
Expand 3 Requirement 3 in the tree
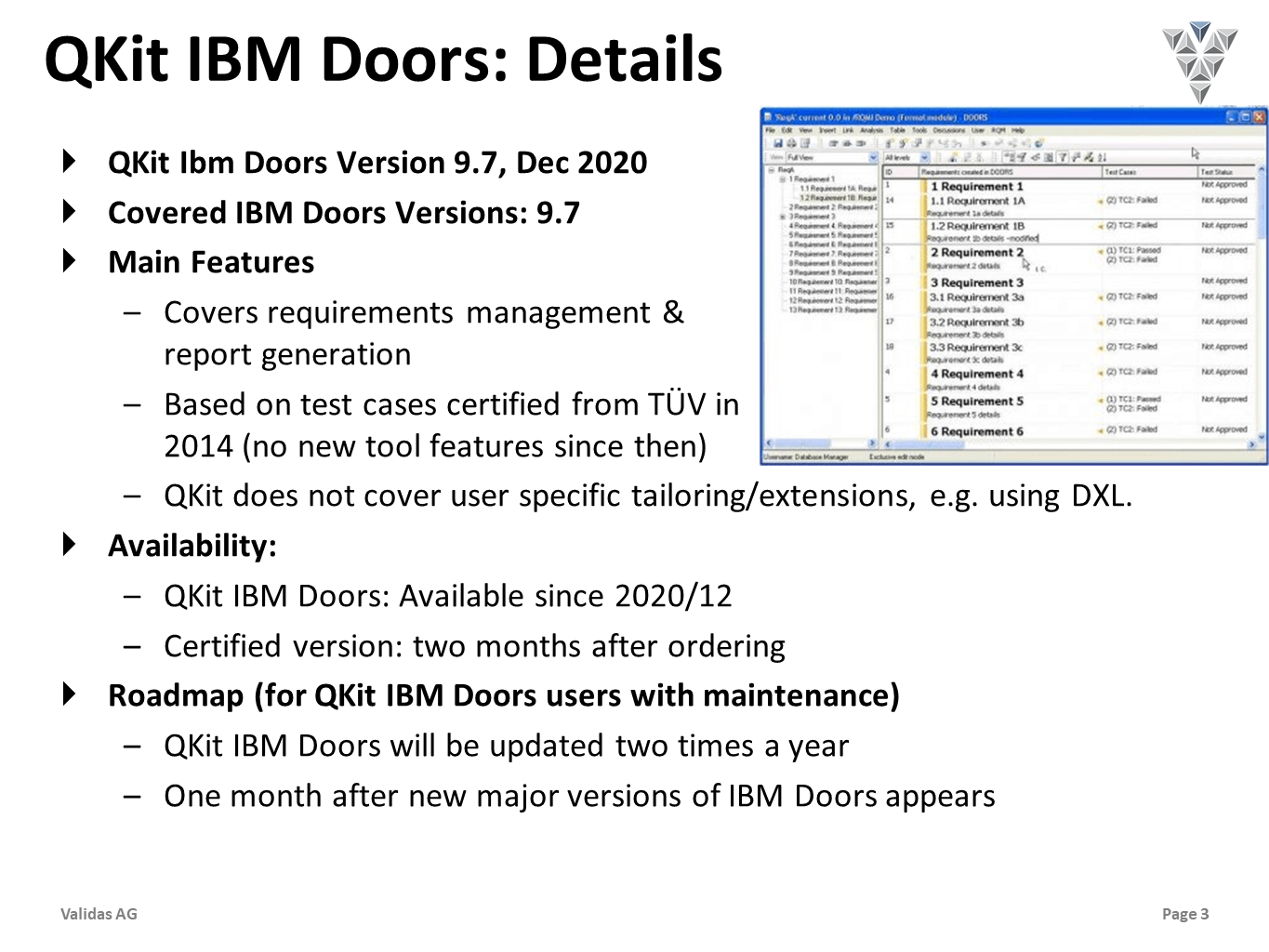(782, 217)
